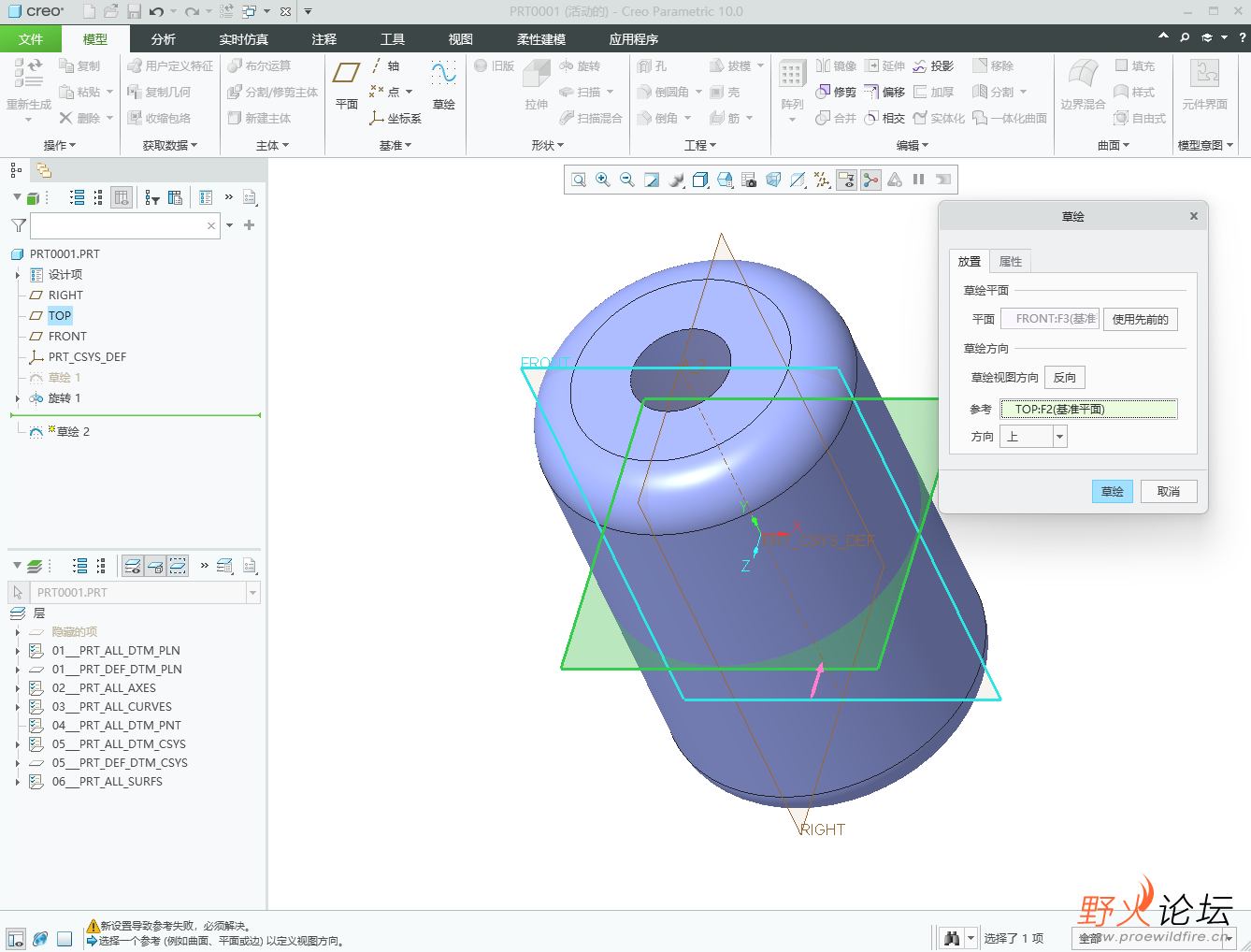Toggle the second layer tree display option

[155, 566]
